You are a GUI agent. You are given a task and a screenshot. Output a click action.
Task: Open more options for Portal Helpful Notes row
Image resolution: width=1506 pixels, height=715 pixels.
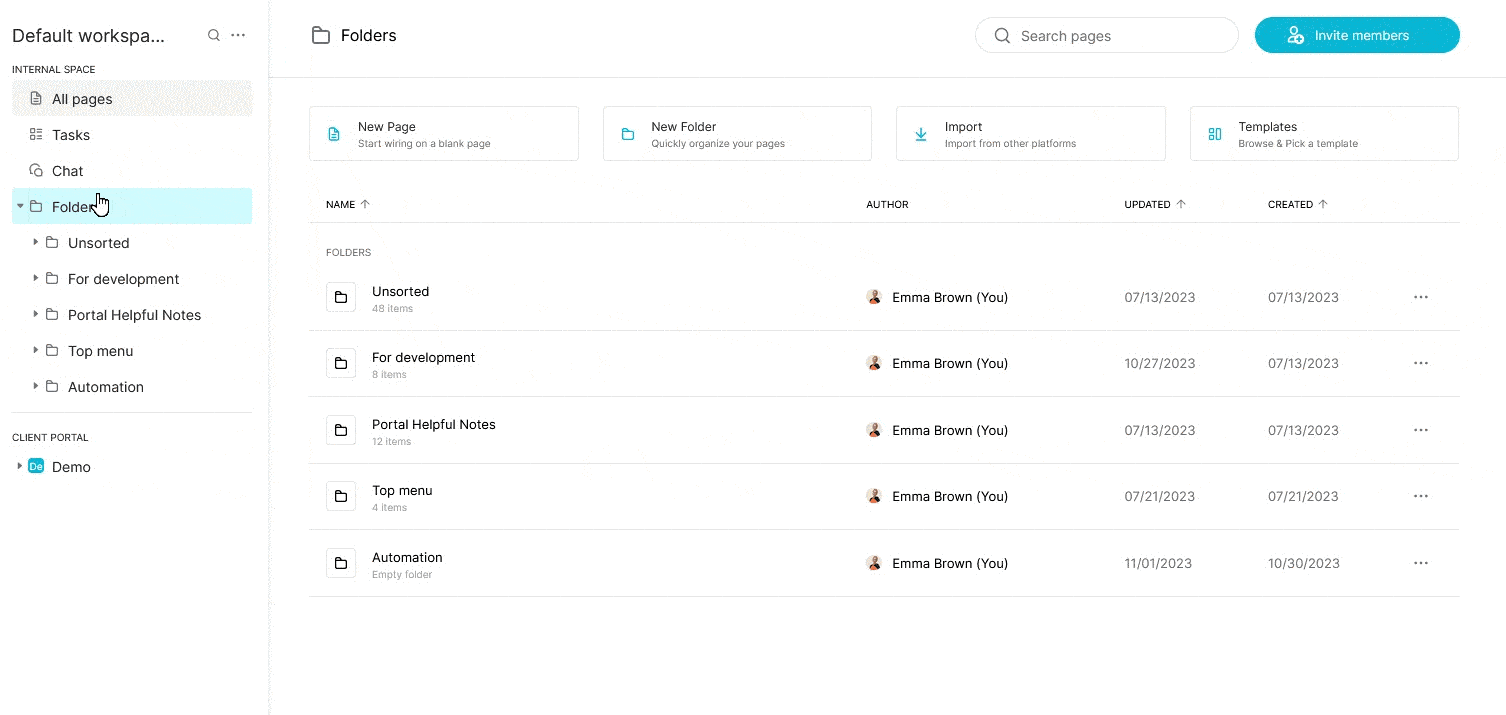1421,430
